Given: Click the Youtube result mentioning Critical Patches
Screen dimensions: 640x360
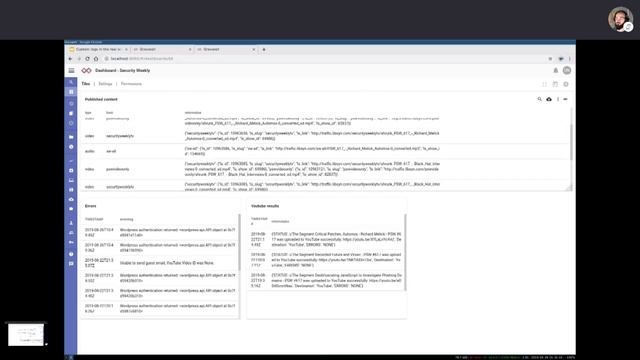Looking at the screenshot, I should point(326,239).
